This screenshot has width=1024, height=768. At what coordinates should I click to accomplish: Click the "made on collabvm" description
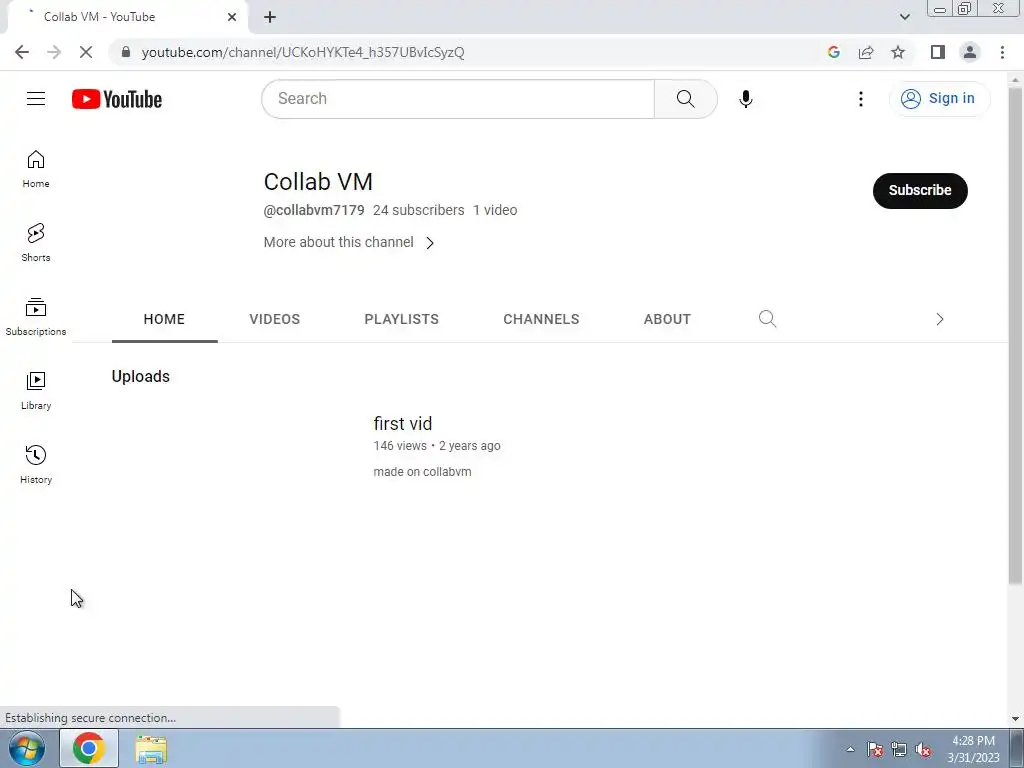(x=423, y=472)
